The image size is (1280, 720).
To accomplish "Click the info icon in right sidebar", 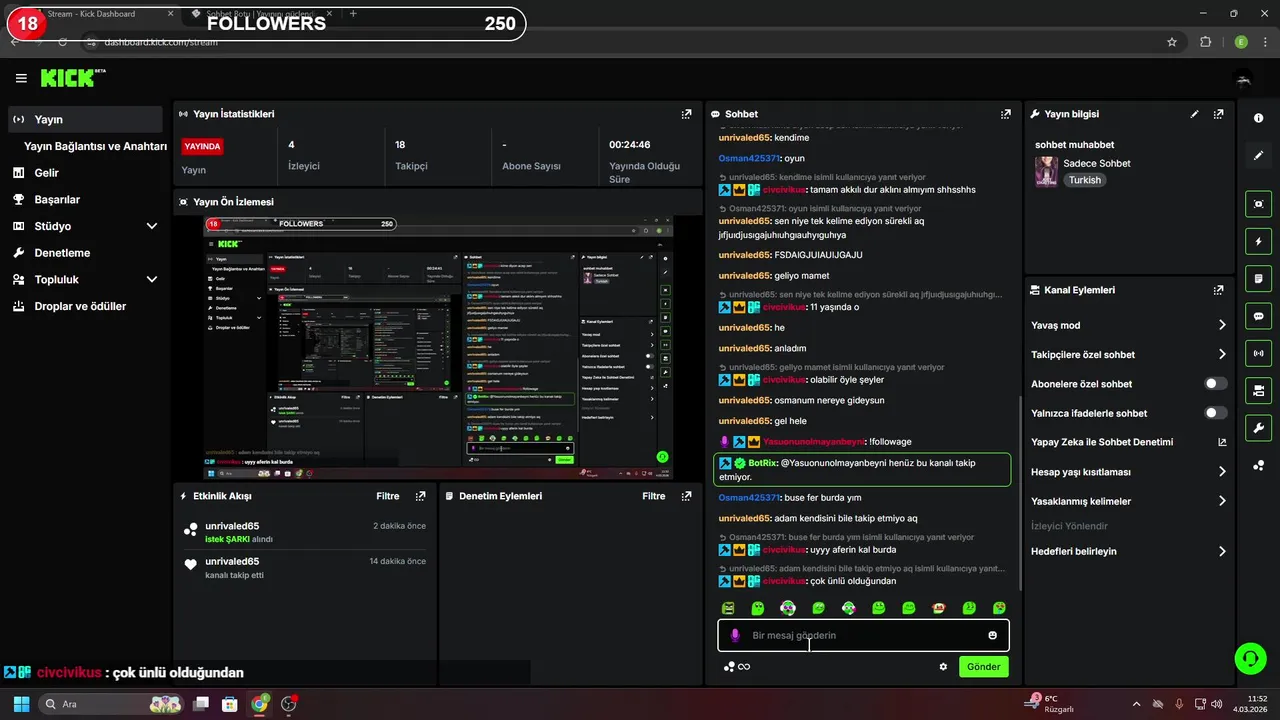I will [x=1258, y=118].
